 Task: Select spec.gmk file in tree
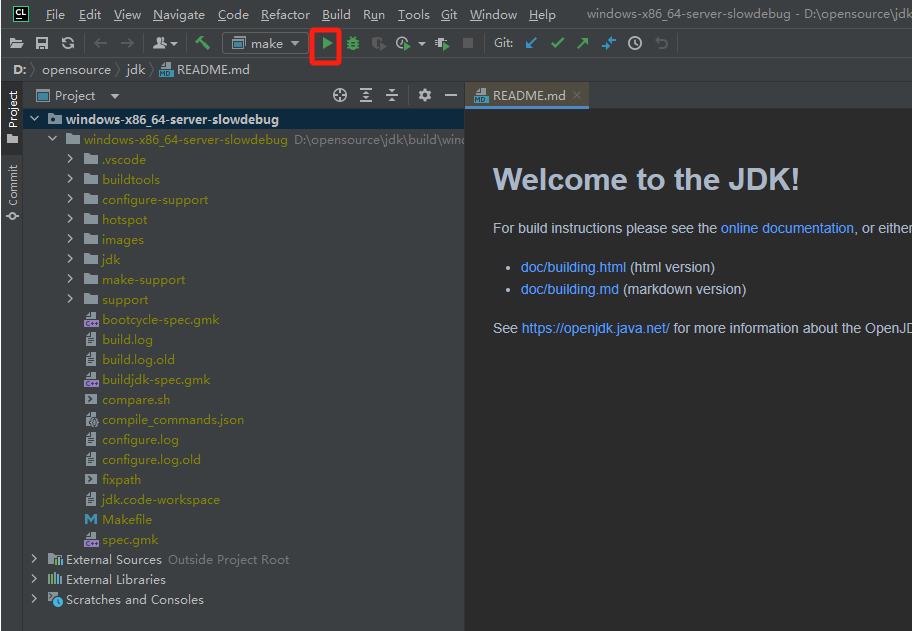coord(130,540)
